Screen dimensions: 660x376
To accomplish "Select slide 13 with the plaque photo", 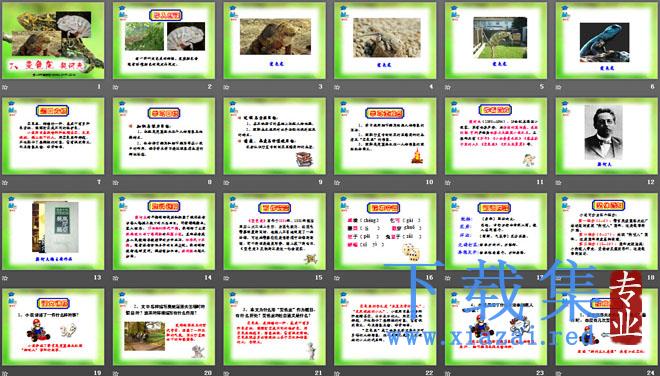I will click(53, 232).
